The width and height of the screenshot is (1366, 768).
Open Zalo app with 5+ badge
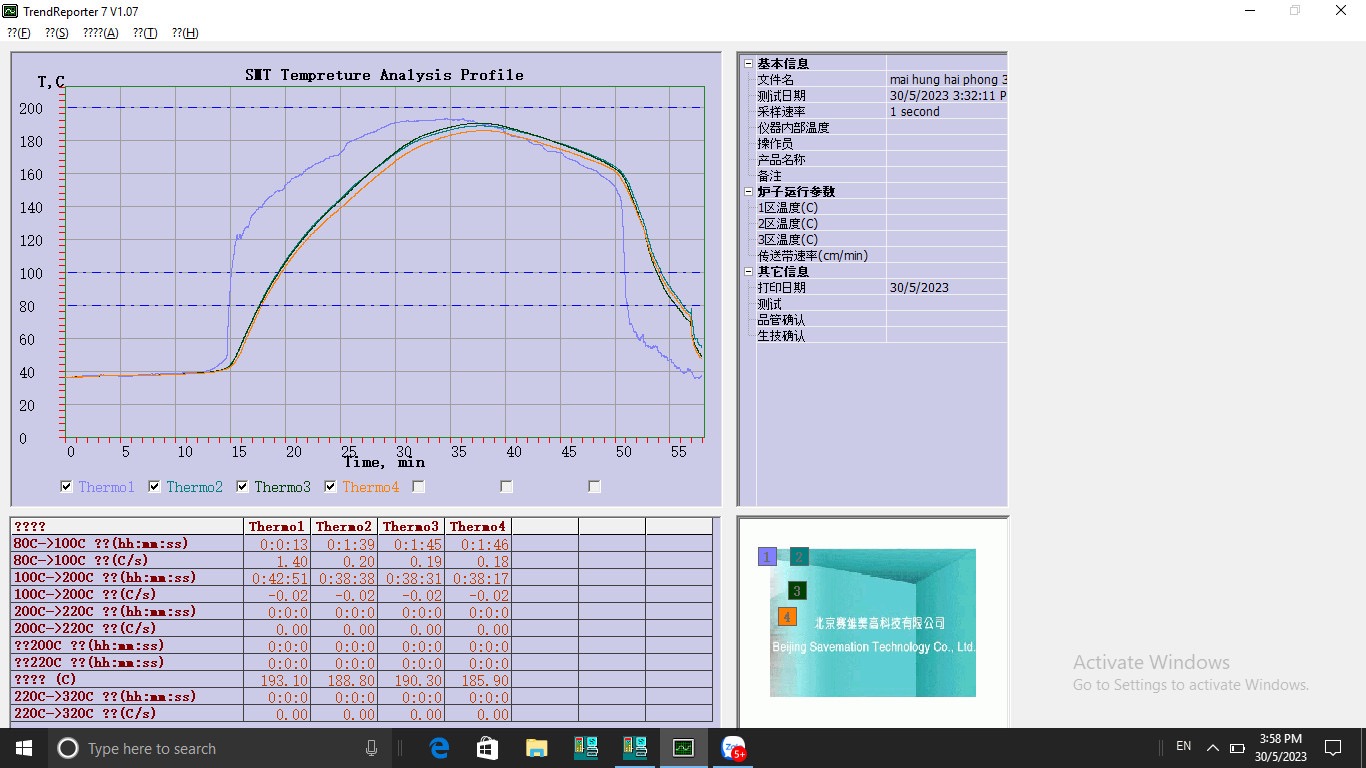click(733, 748)
